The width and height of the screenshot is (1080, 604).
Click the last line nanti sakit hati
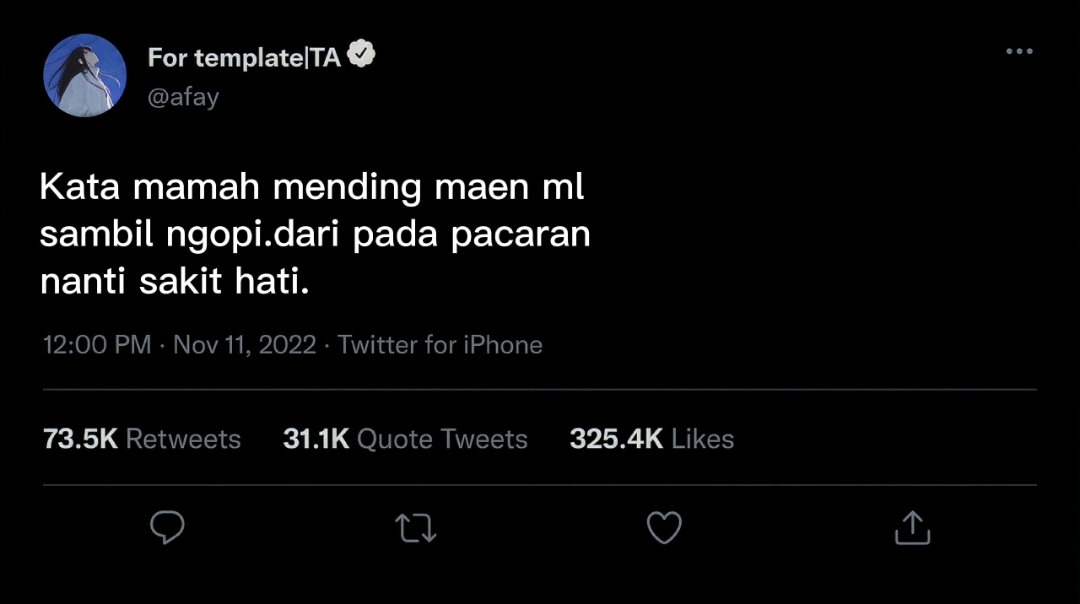(x=175, y=282)
